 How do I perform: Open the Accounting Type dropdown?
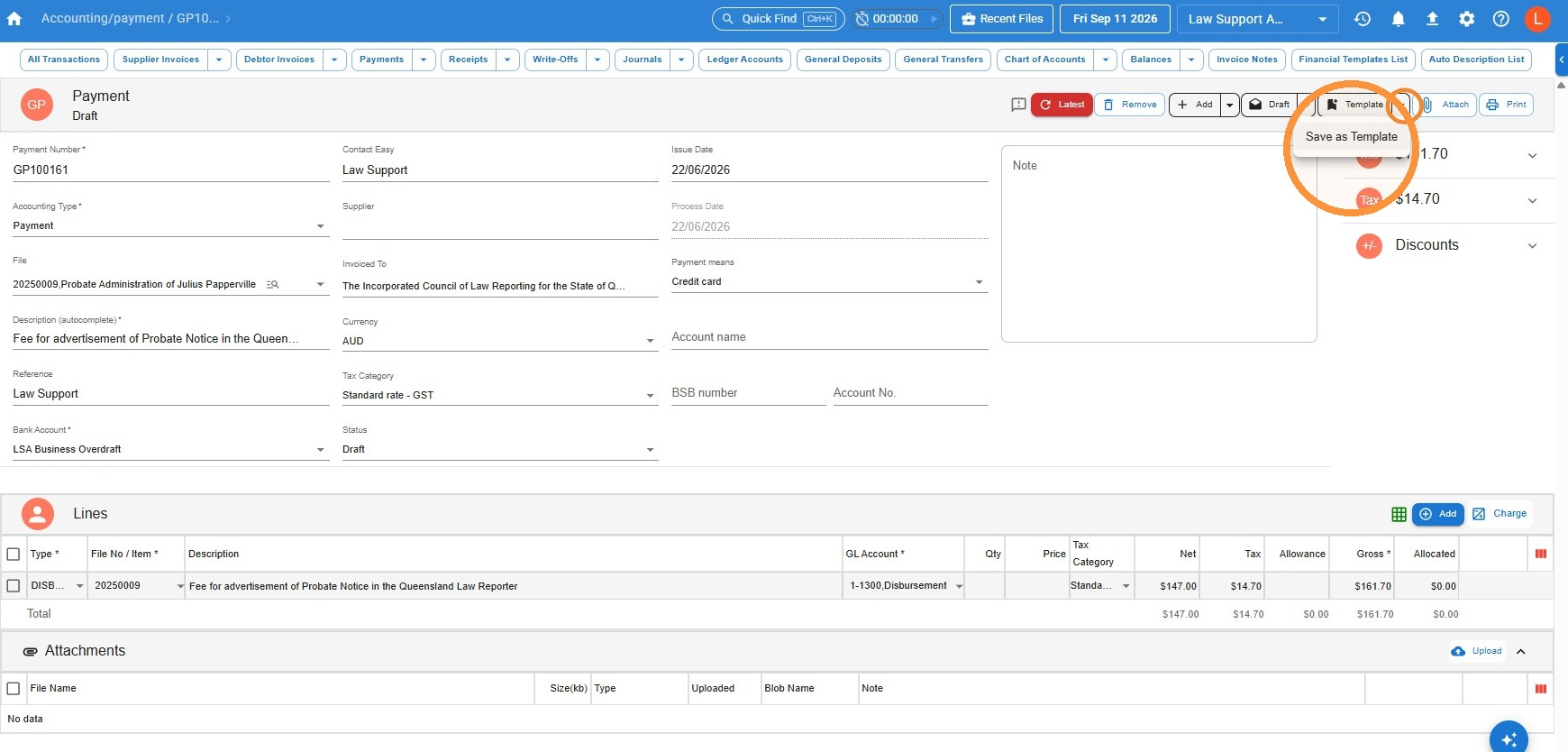point(320,226)
